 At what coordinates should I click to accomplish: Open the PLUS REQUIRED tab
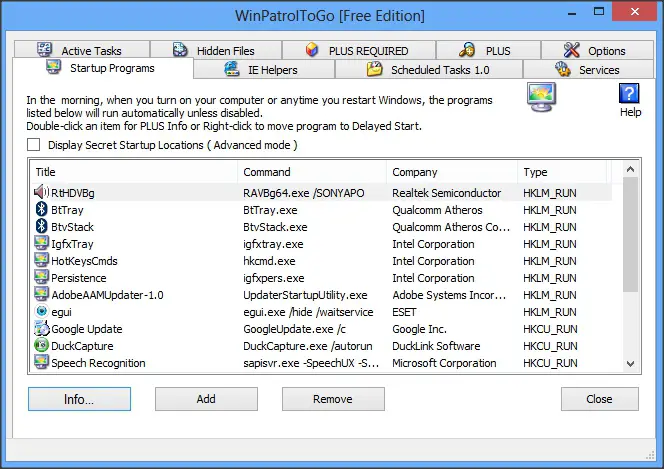pos(359,50)
